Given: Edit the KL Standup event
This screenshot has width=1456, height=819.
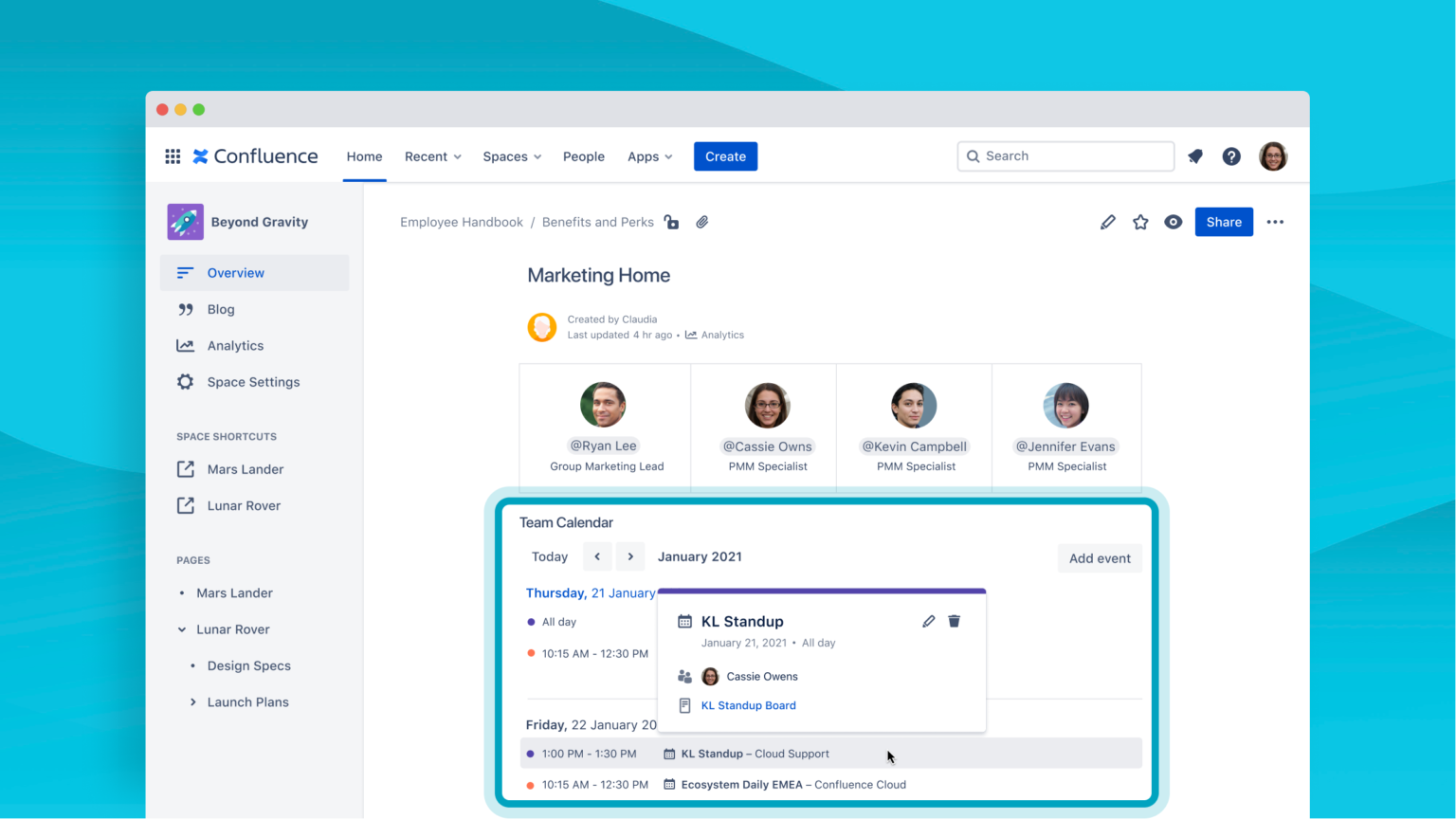Looking at the screenshot, I should (x=927, y=621).
